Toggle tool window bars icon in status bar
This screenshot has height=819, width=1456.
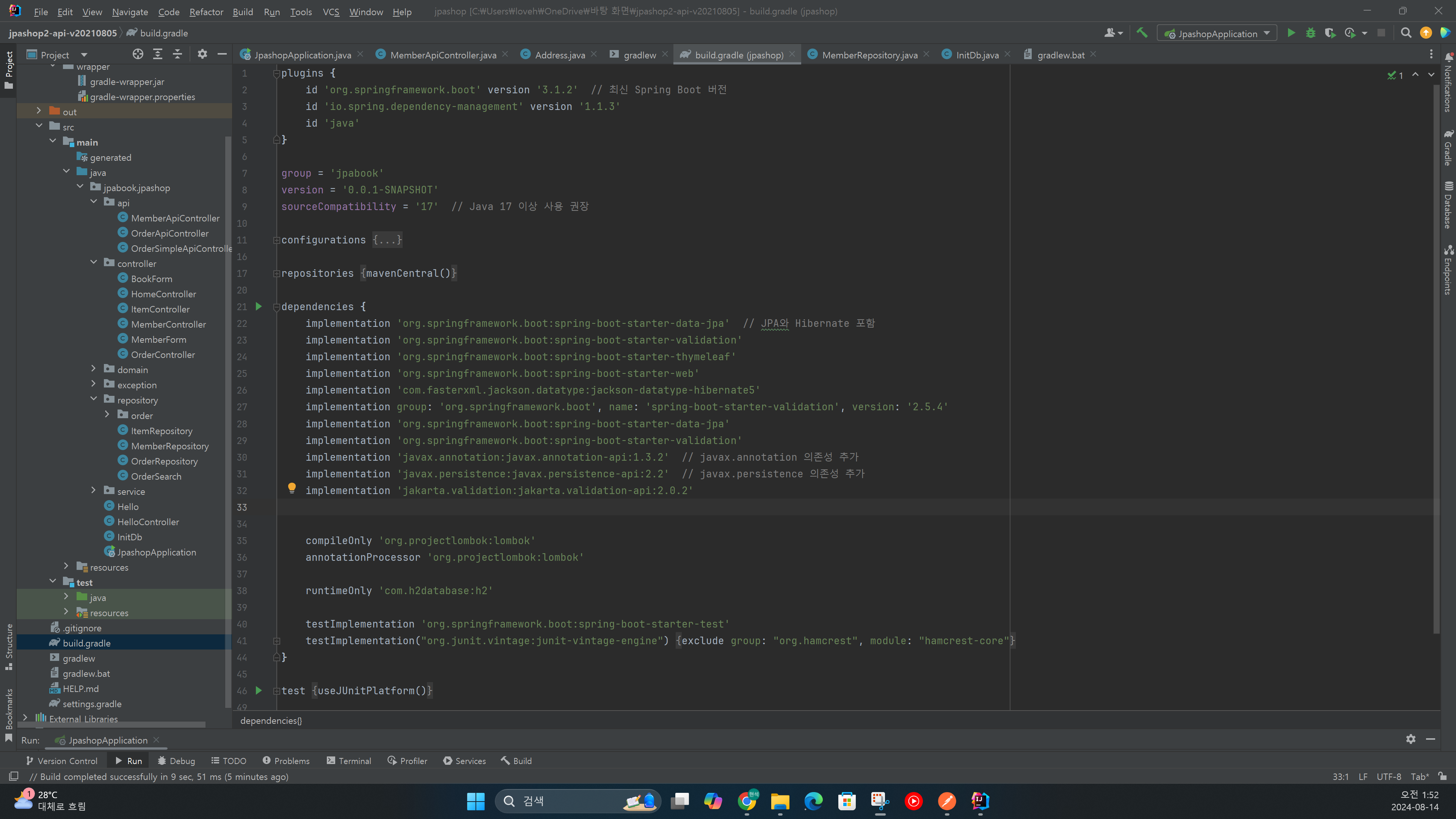14,776
